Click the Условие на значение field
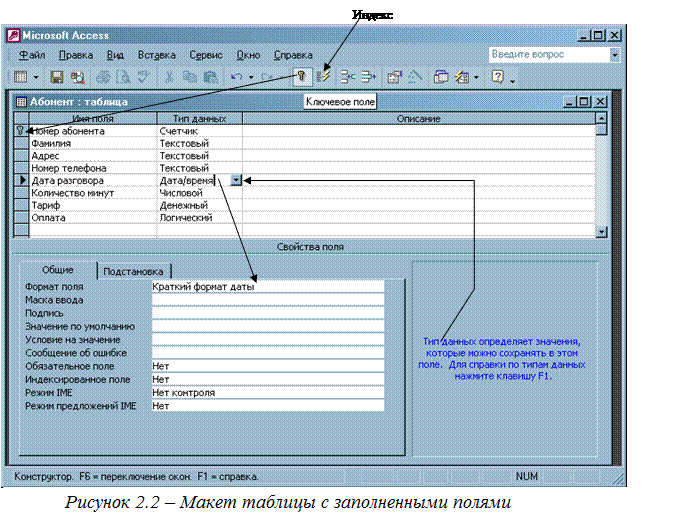This screenshot has height=523, width=685. point(268,339)
